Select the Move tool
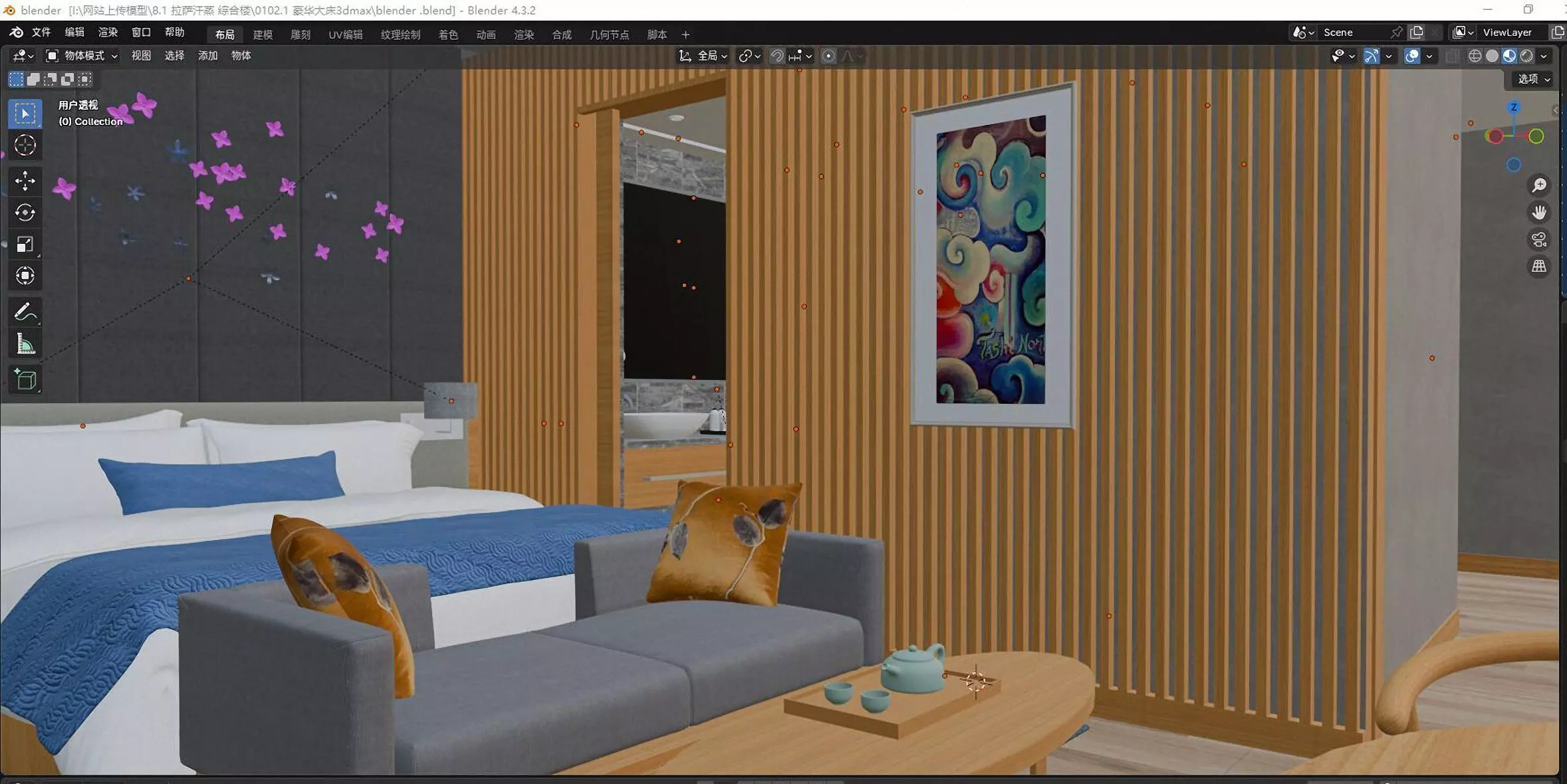 [25, 181]
